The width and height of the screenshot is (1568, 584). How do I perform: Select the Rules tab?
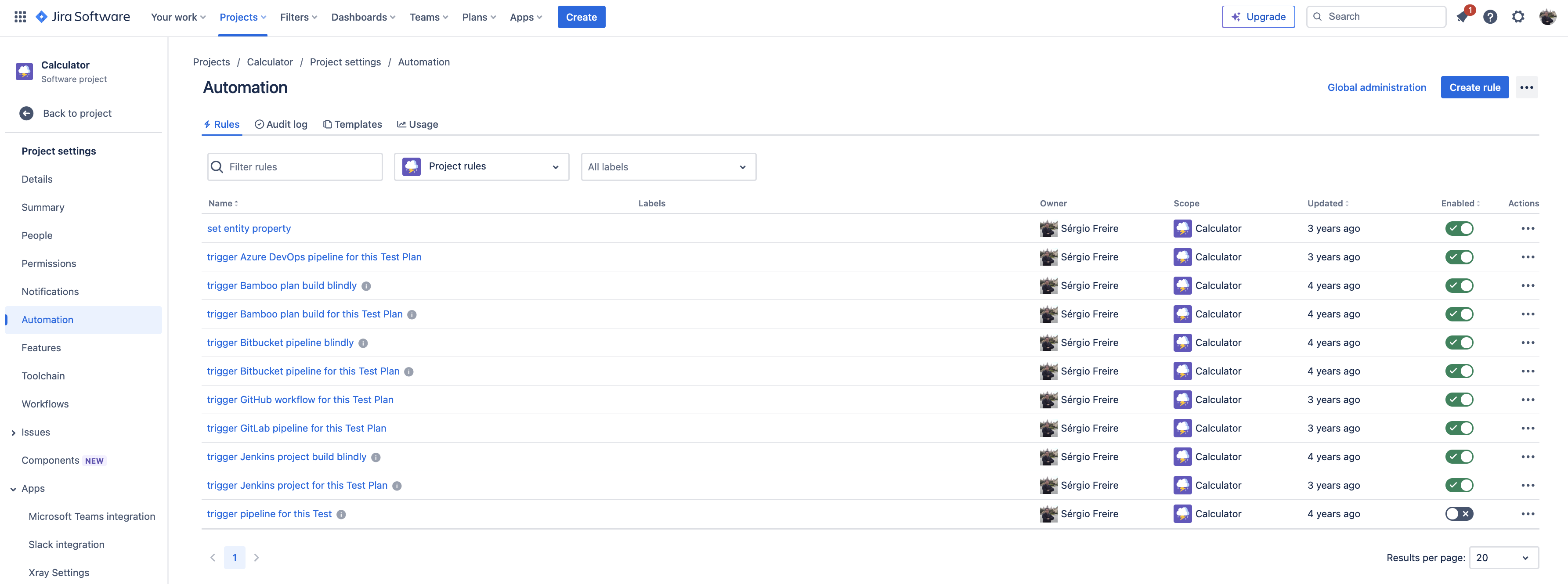(x=221, y=125)
